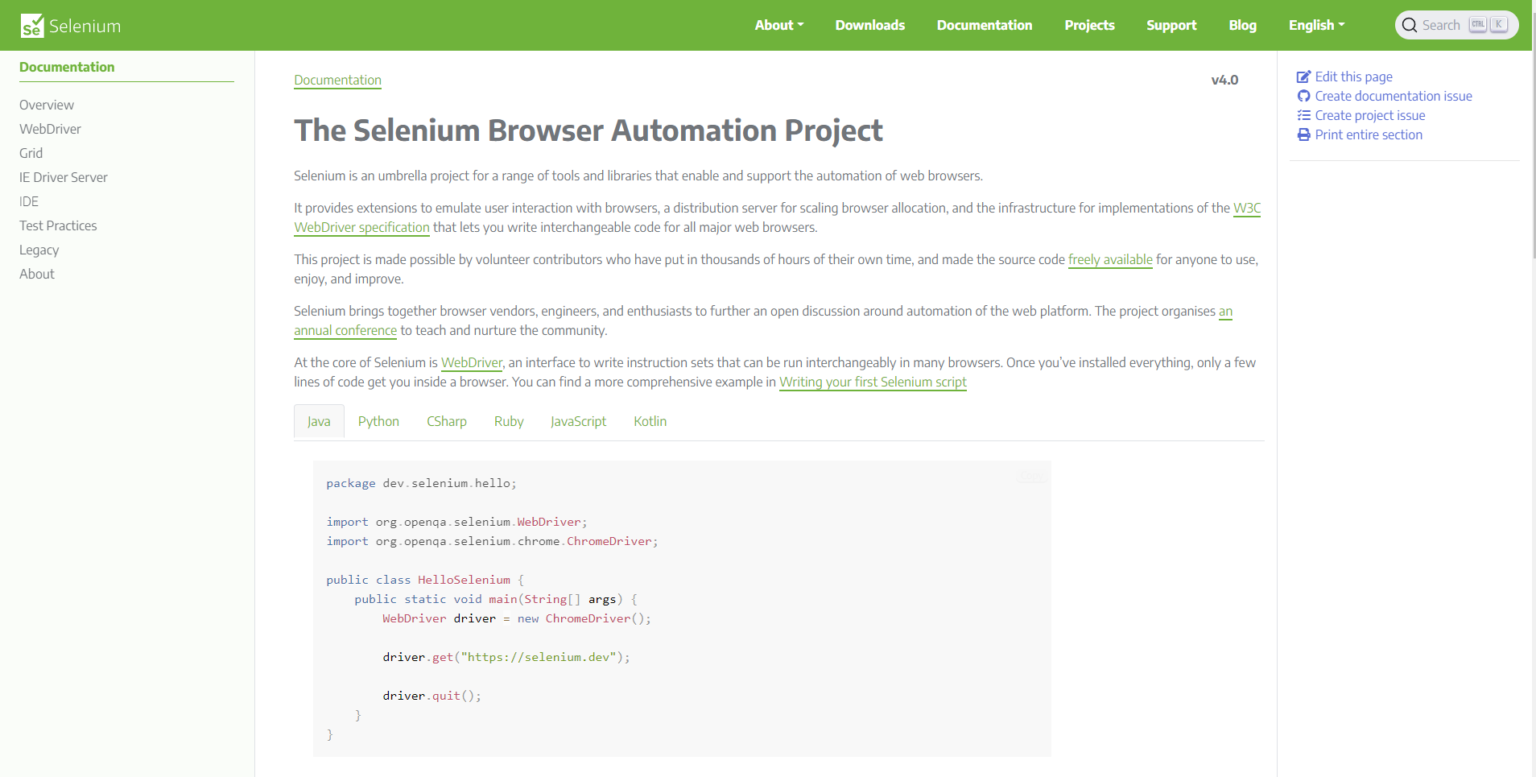Open WebDriver in the left sidebar
Screen dimensions: 1536x777
tap(50, 129)
